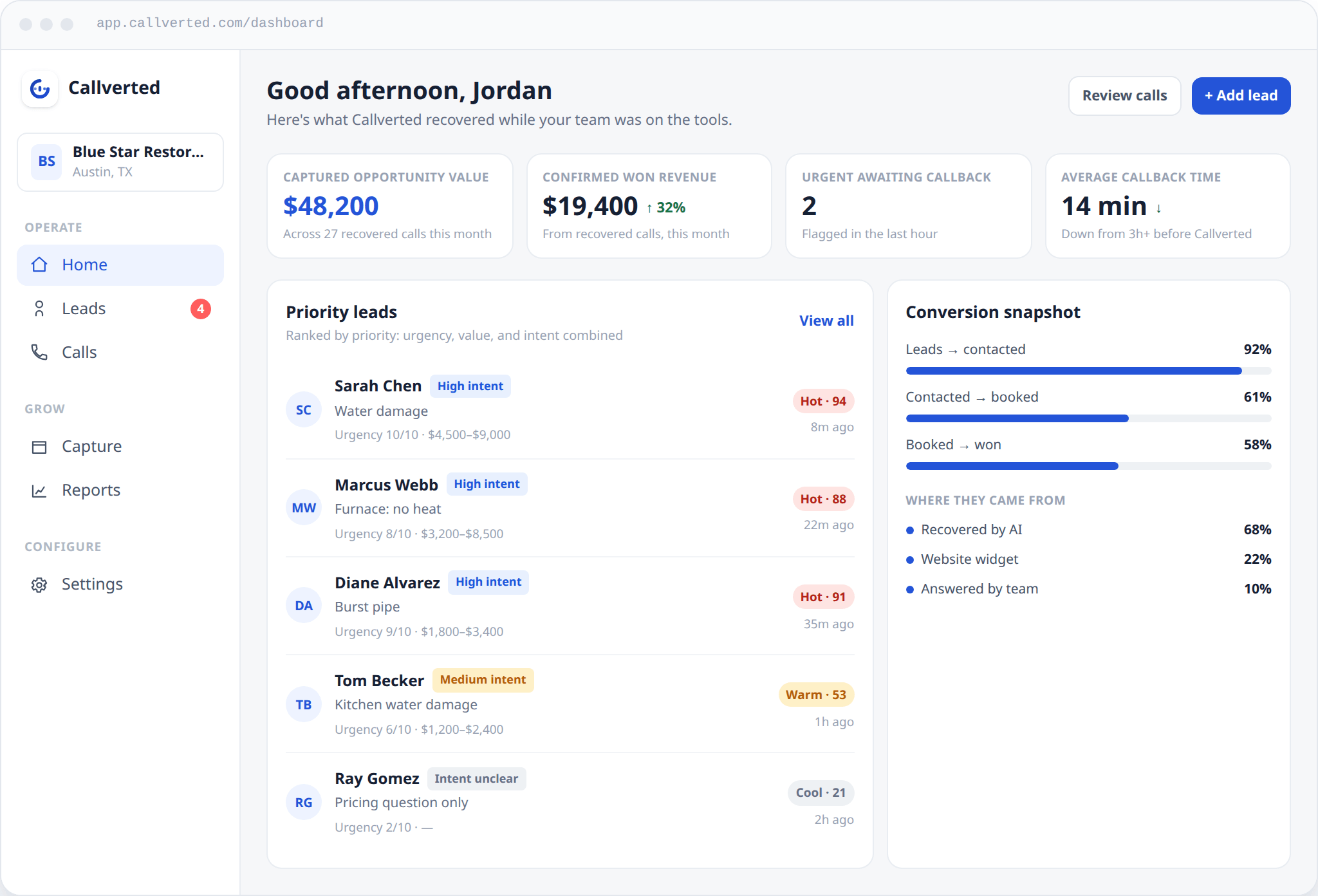The height and width of the screenshot is (896, 1318).
Task: Click the Burst pipe description
Action: pos(367,607)
